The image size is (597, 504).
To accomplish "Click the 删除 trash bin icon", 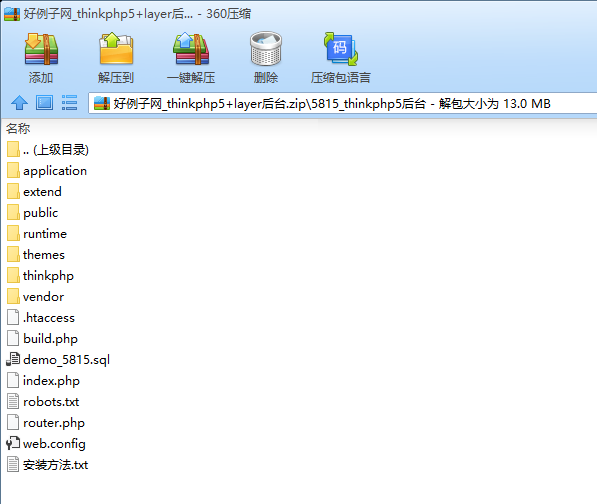I will point(266,48).
